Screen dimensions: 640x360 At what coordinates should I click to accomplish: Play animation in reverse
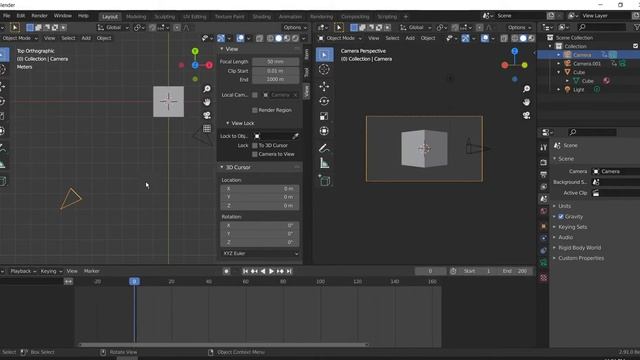(x=262, y=271)
